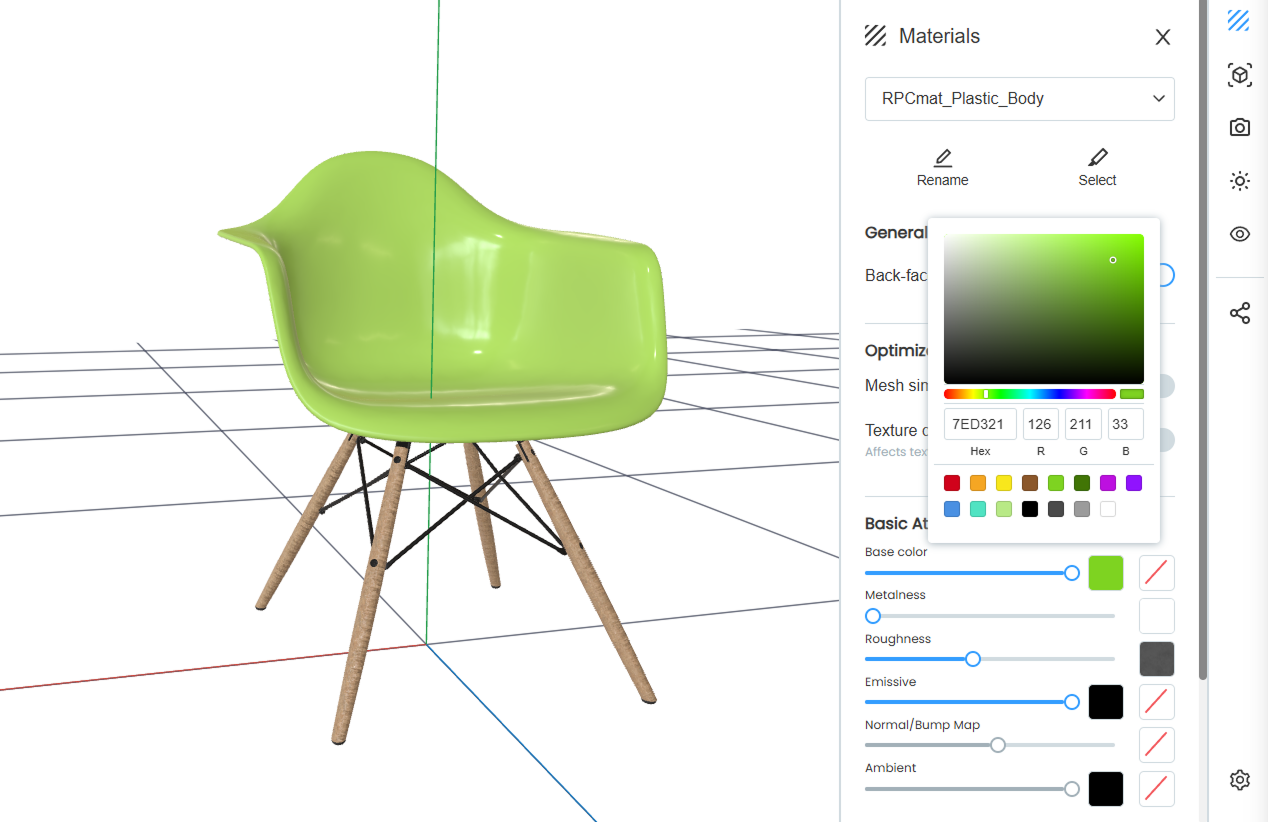1268x822 pixels.
Task: Open the lighting sun icon settings
Action: tap(1239, 181)
